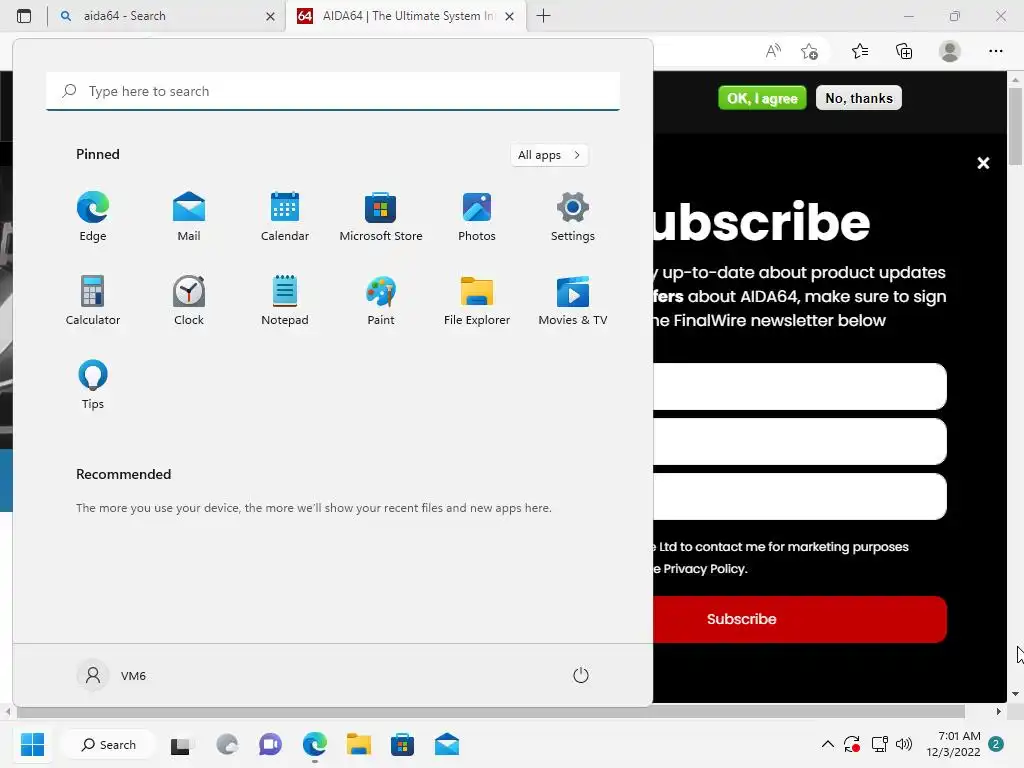
Task: Close the Subscribe newsletter popup
Action: tap(983, 163)
